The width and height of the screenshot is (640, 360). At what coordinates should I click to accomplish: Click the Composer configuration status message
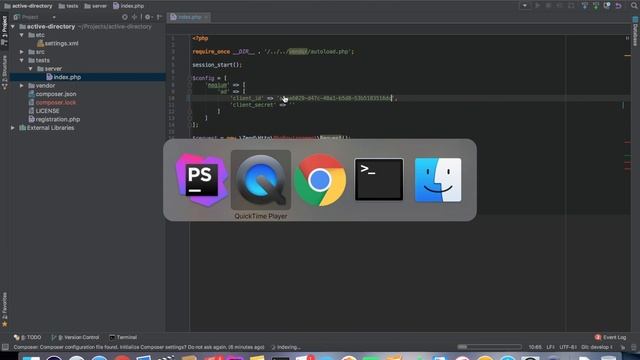click(139, 347)
